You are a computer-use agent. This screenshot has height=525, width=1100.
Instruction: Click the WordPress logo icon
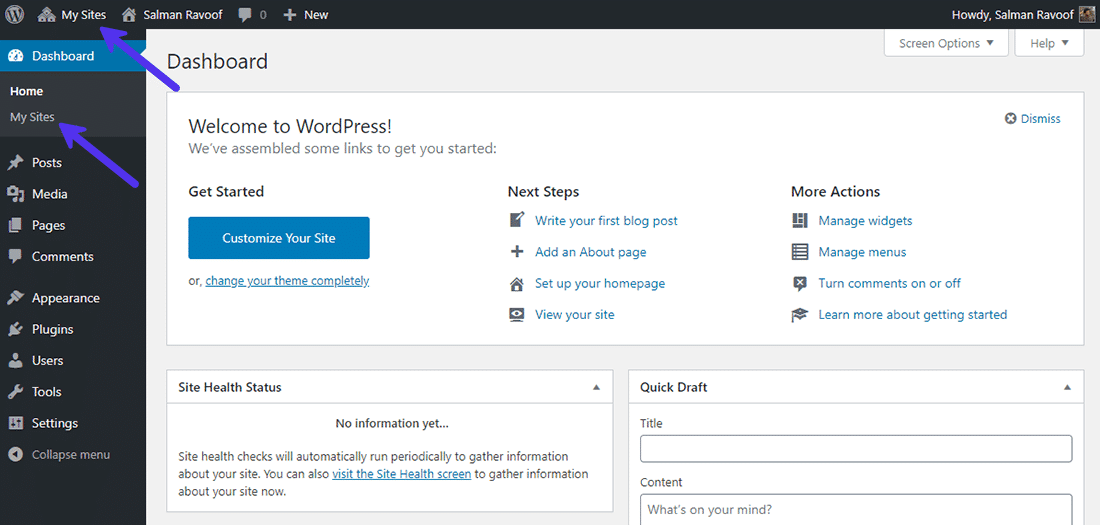click(x=14, y=14)
